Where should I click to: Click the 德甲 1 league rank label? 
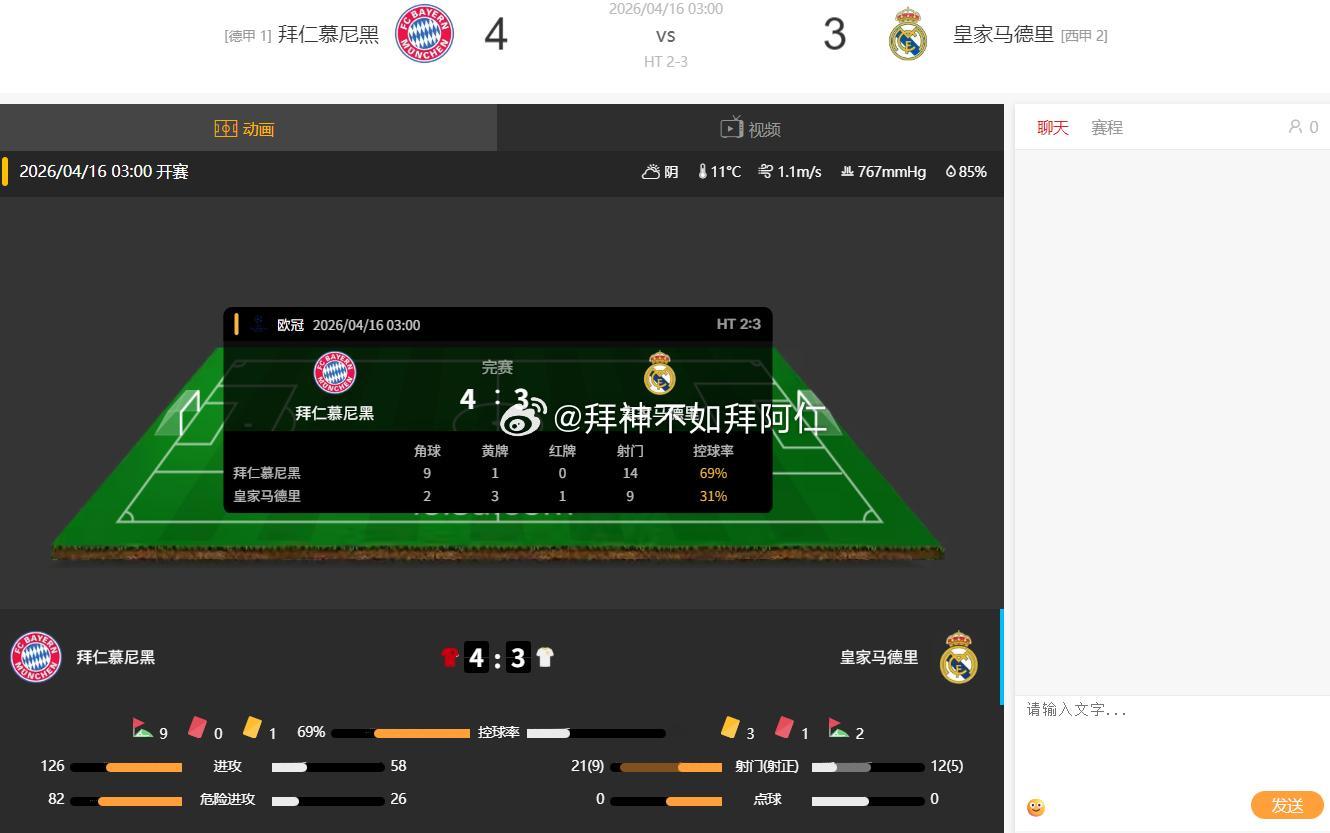click(x=248, y=36)
